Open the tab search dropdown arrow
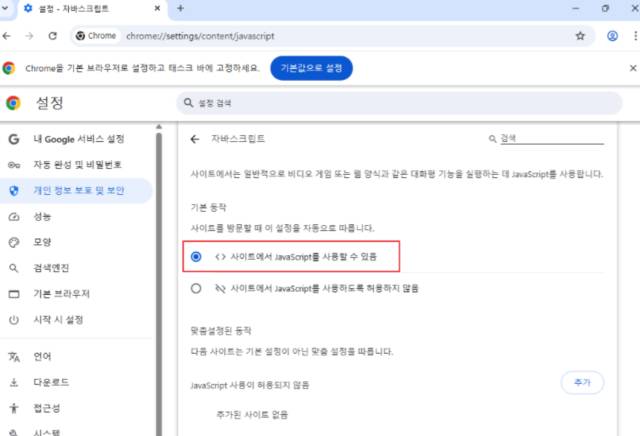 pyautogui.click(x=5, y=8)
